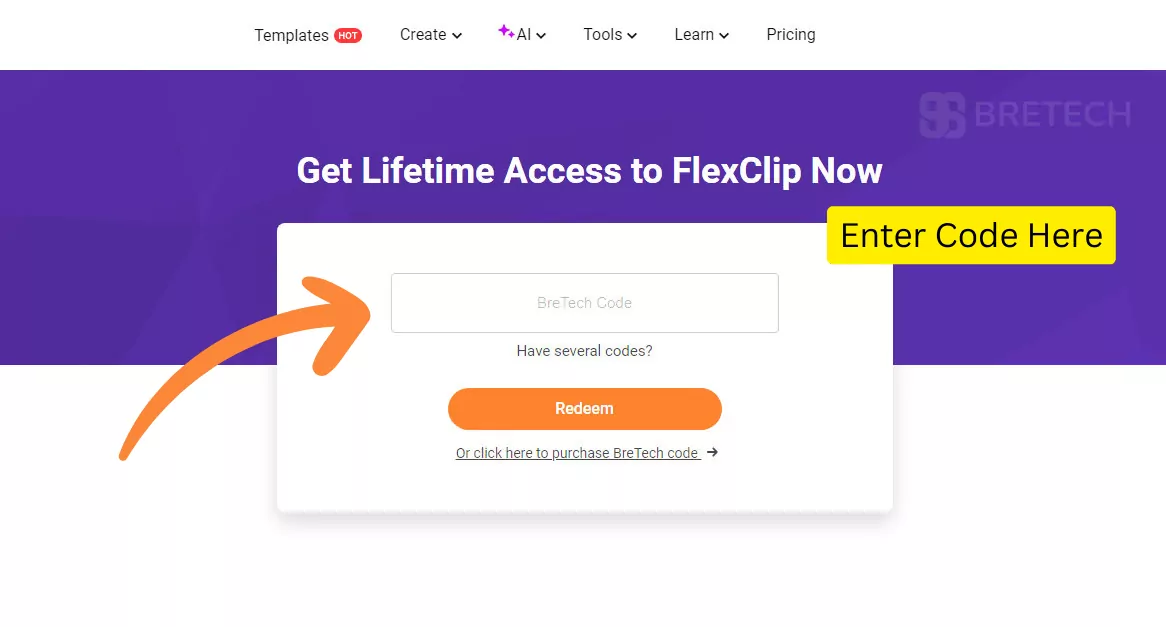Click inside the BreTech Code input field
This screenshot has width=1166, height=627.
pyautogui.click(x=584, y=303)
